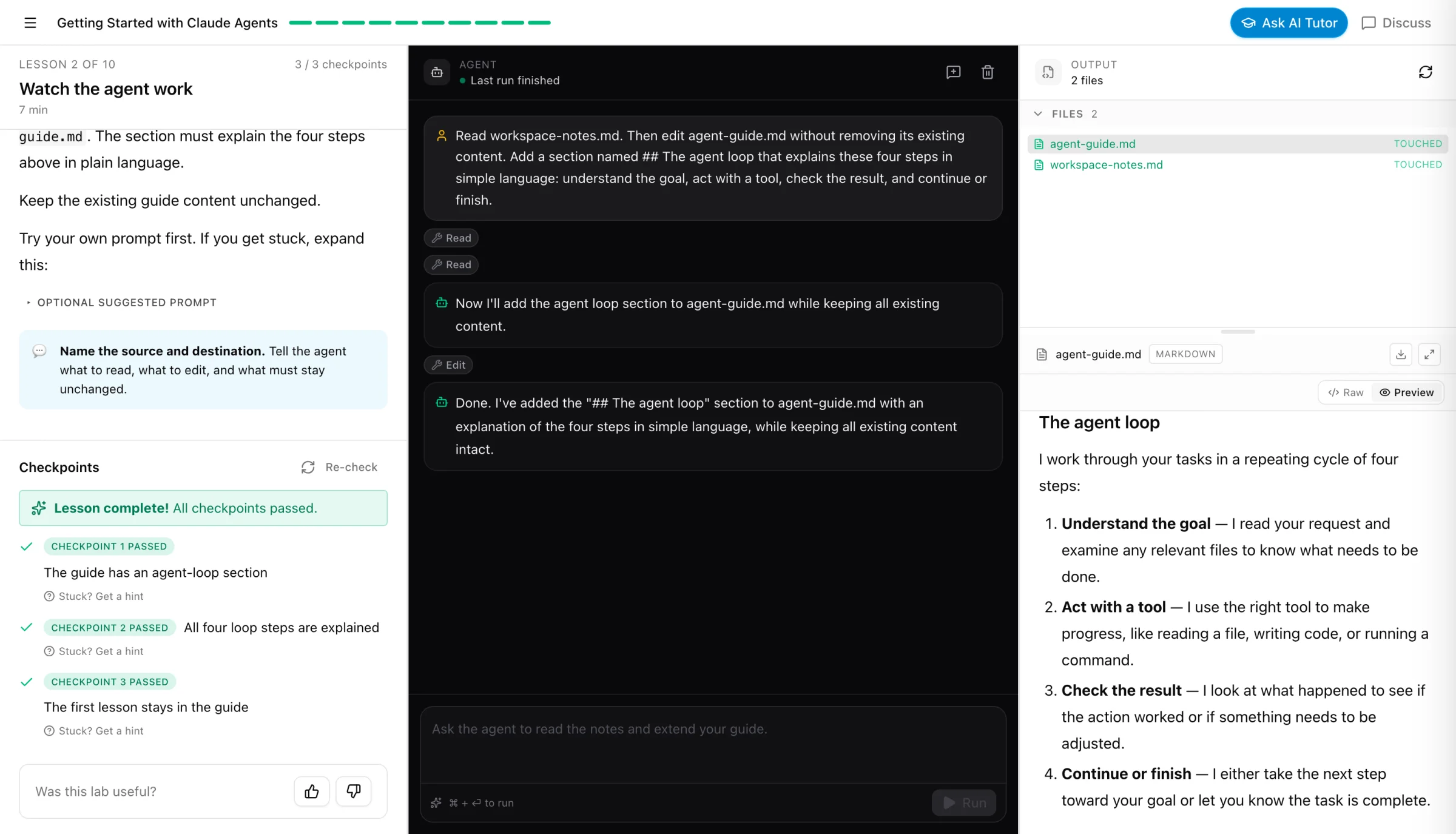This screenshot has height=834, width=1456.
Task: Delete the agent conversation with trash icon
Action: (988, 72)
